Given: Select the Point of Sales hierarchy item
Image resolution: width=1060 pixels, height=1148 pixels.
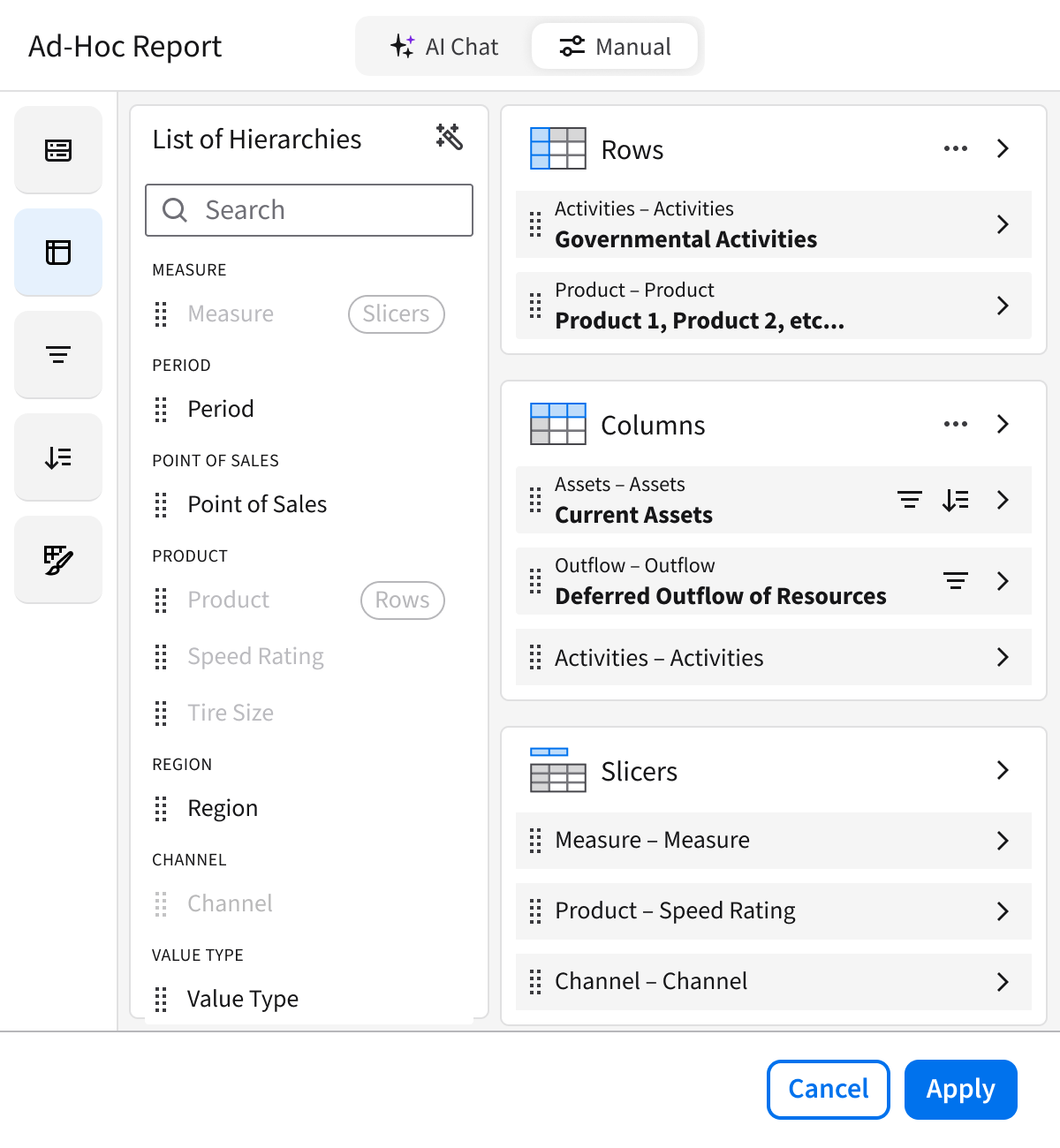Looking at the screenshot, I should click(257, 504).
